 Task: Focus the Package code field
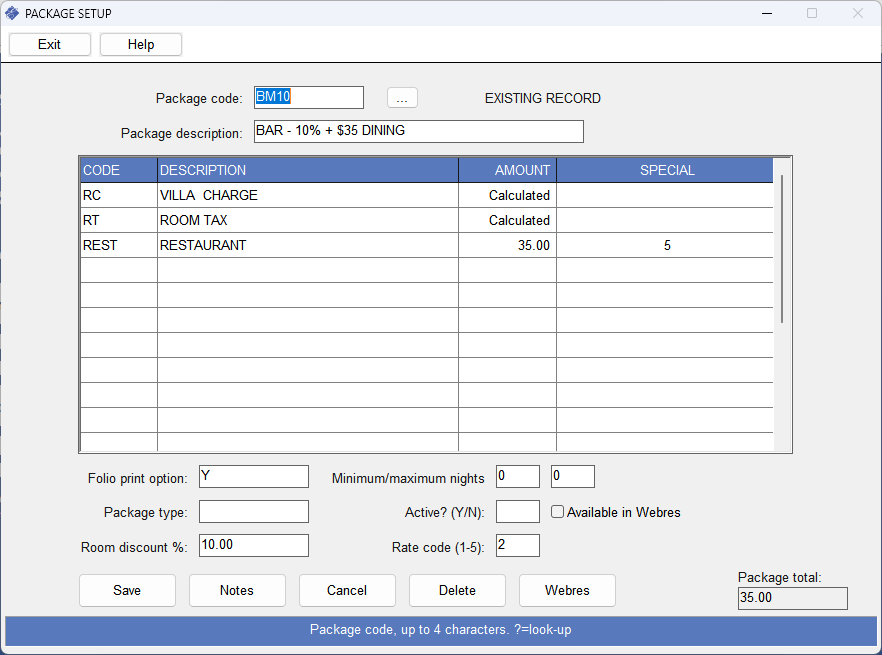(308, 97)
